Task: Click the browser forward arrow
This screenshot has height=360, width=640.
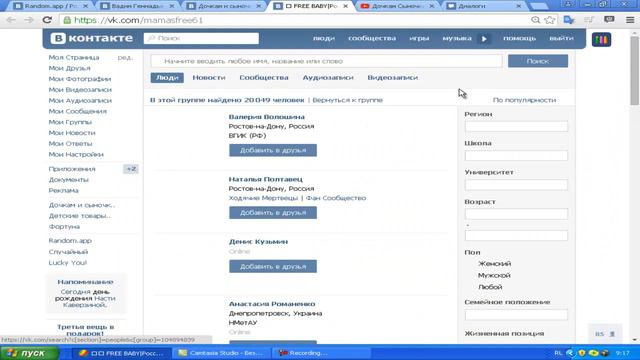Action: tap(29, 20)
